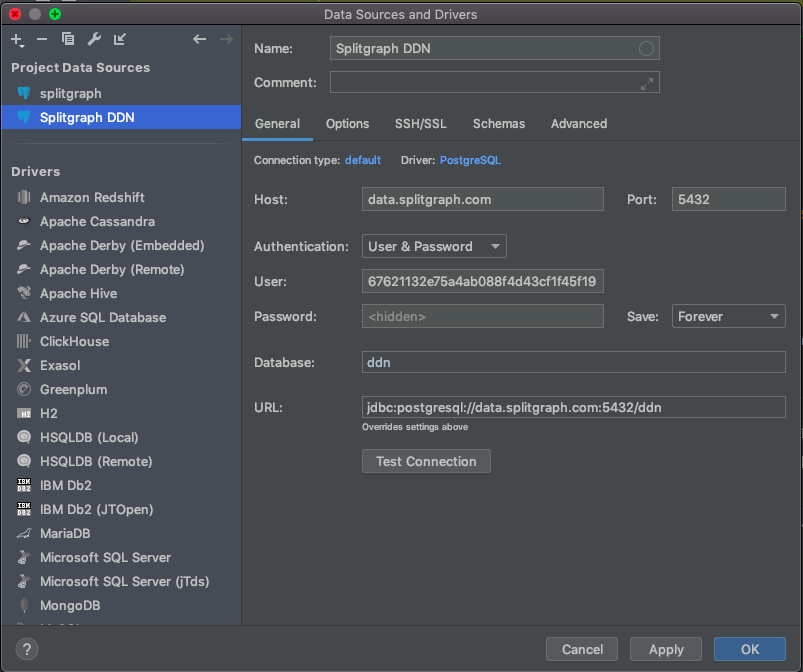The image size is (803, 672).
Task: Choose MariaDB driver
Action: tap(121, 533)
